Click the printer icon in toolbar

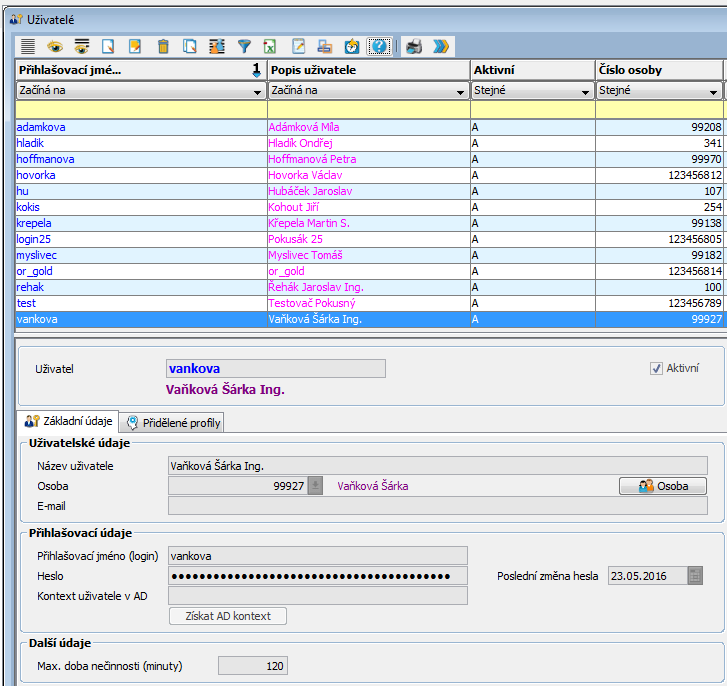tap(413, 46)
